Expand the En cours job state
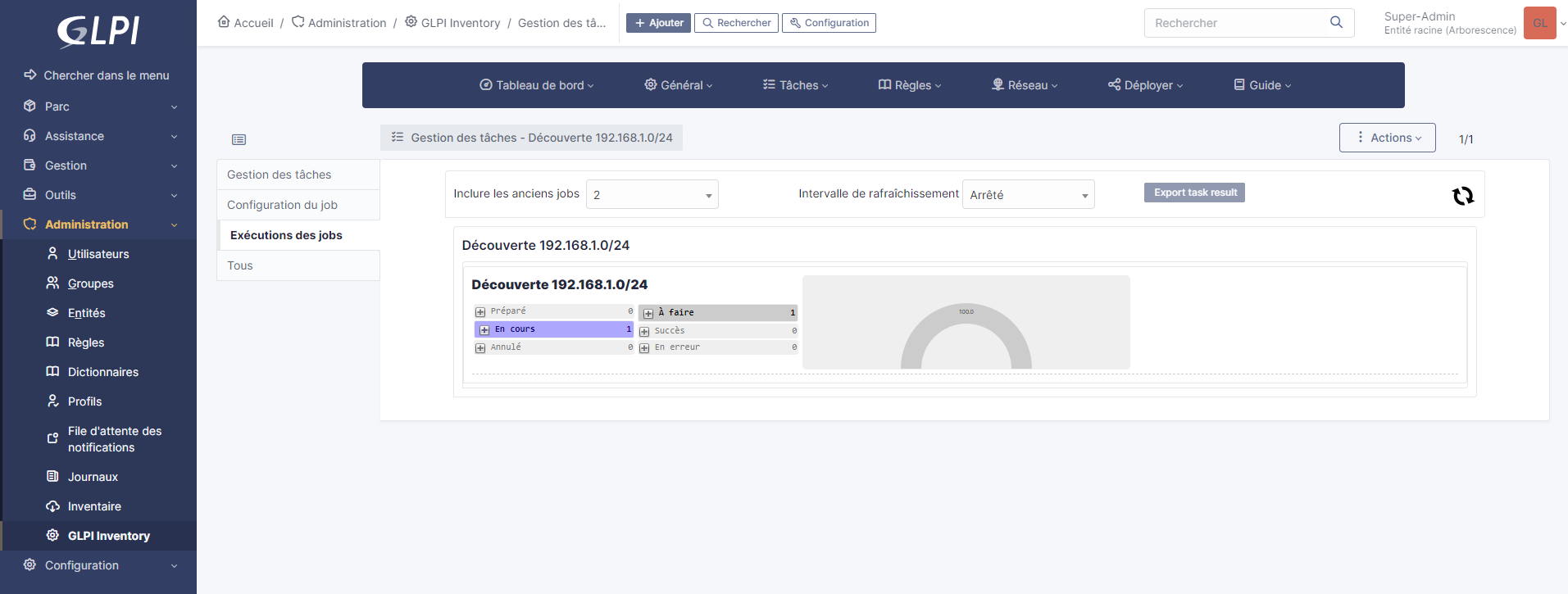This screenshot has height=594, width=1568. [484, 330]
